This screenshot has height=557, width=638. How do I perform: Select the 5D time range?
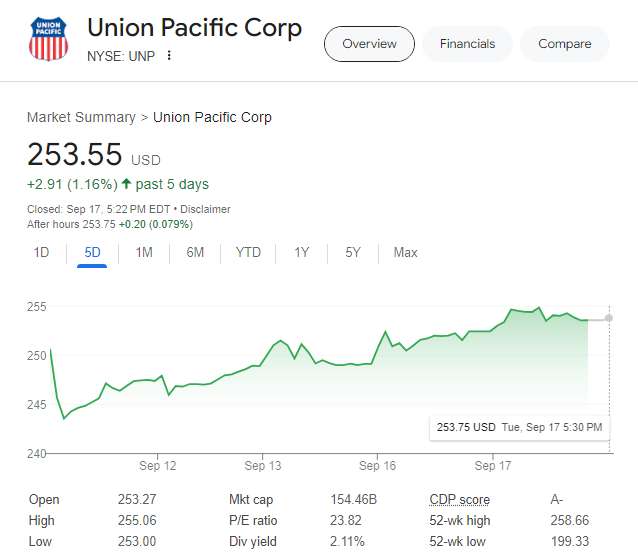coord(93,253)
